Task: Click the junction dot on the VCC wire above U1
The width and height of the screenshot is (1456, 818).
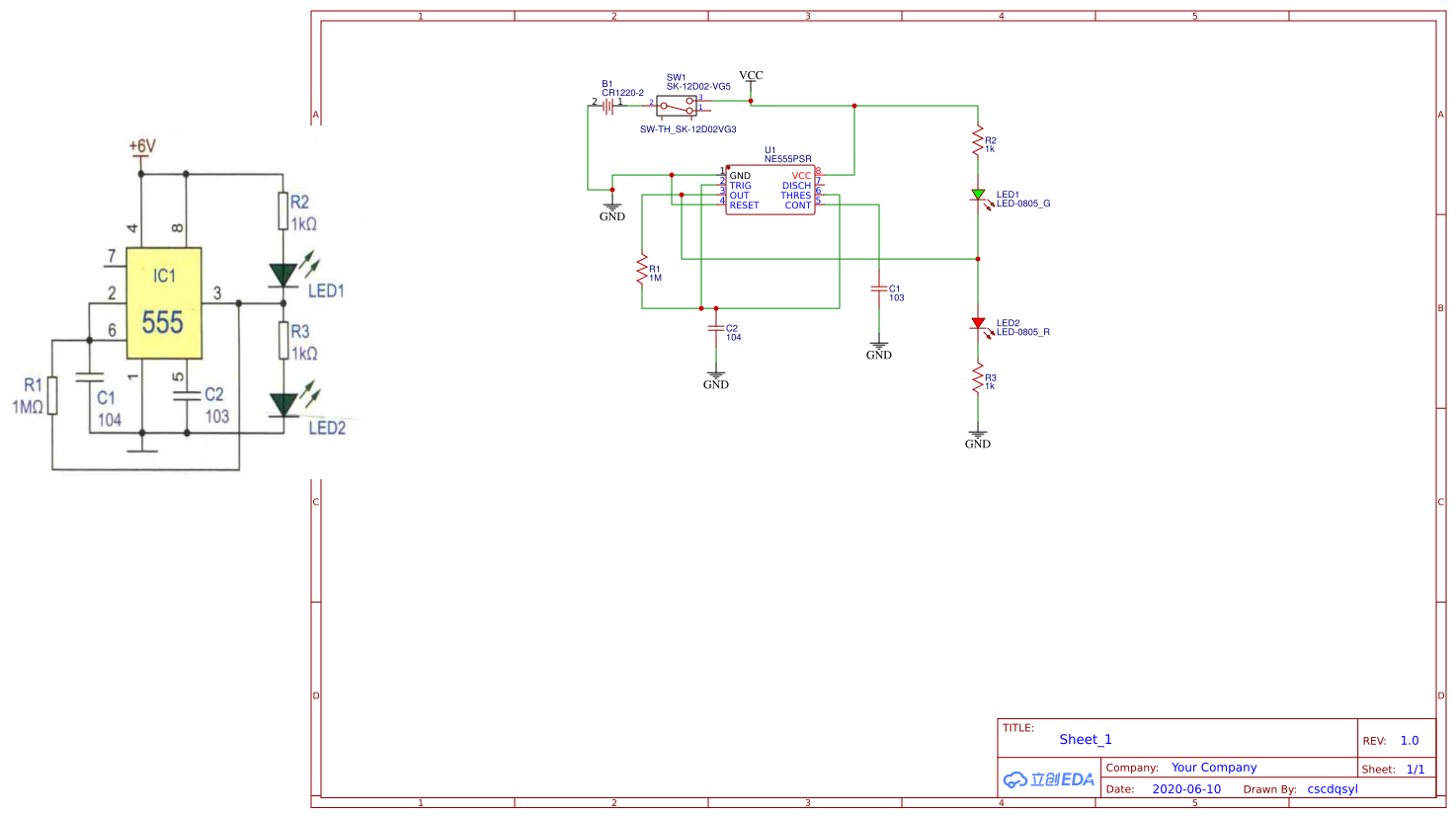Action: [x=854, y=106]
